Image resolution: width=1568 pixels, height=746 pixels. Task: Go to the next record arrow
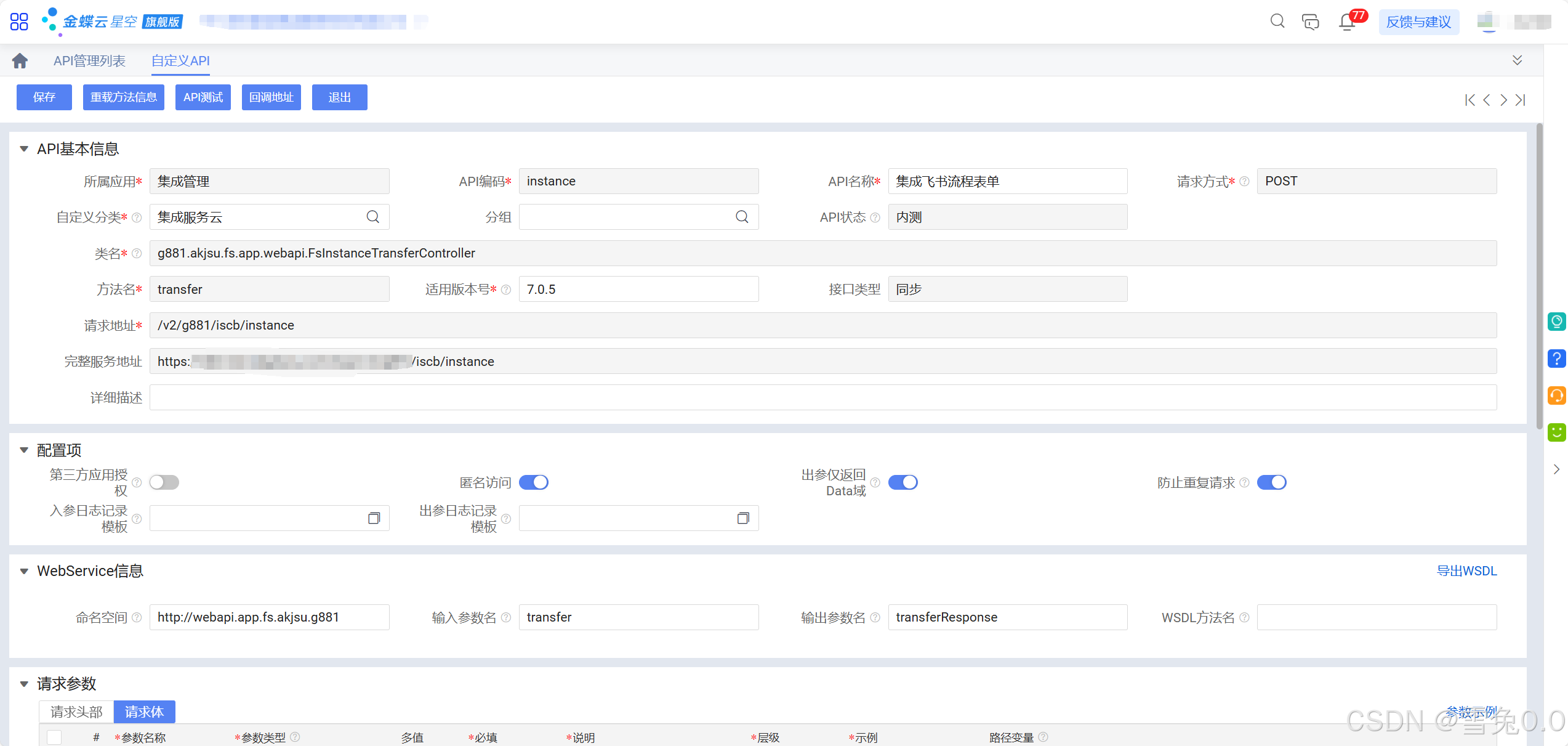coord(1503,100)
